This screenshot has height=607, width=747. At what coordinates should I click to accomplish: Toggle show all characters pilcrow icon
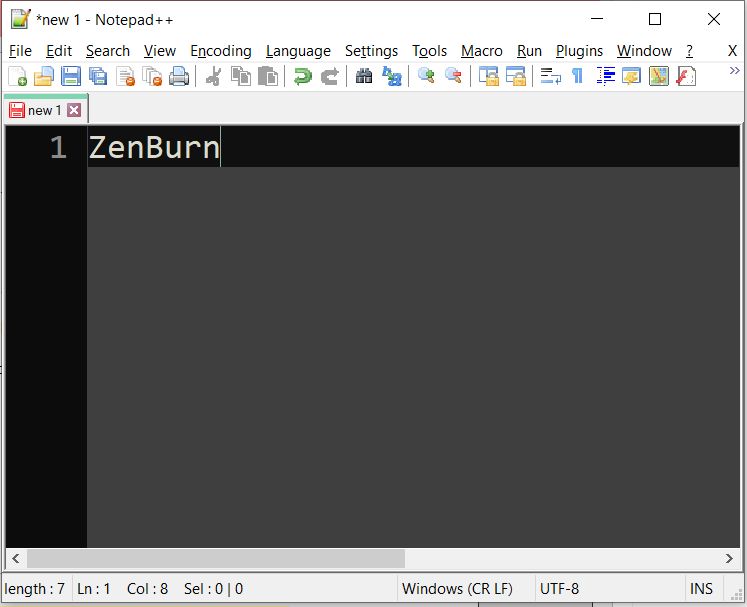pos(577,76)
